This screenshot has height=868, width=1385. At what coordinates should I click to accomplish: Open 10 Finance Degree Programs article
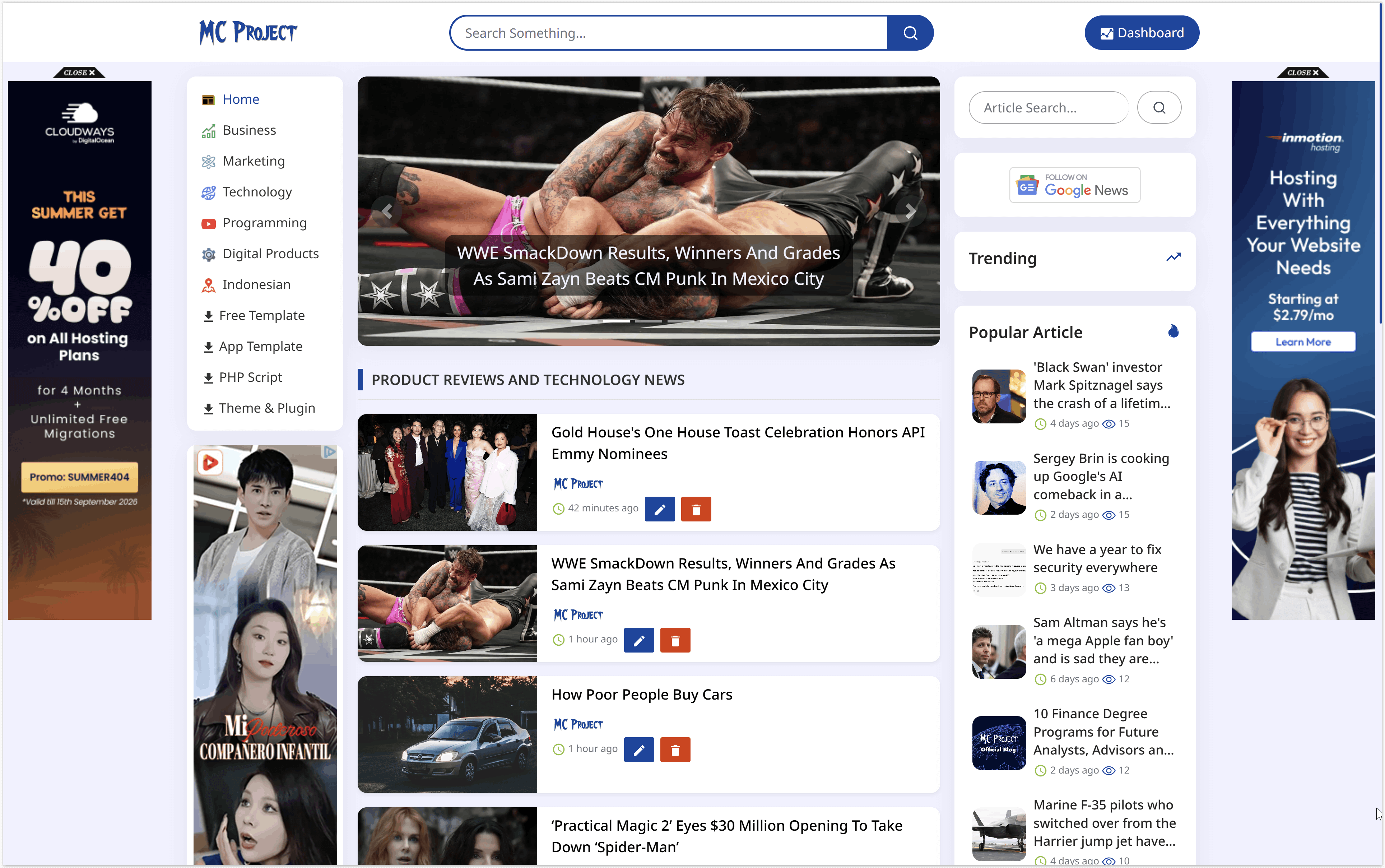pos(1103,732)
